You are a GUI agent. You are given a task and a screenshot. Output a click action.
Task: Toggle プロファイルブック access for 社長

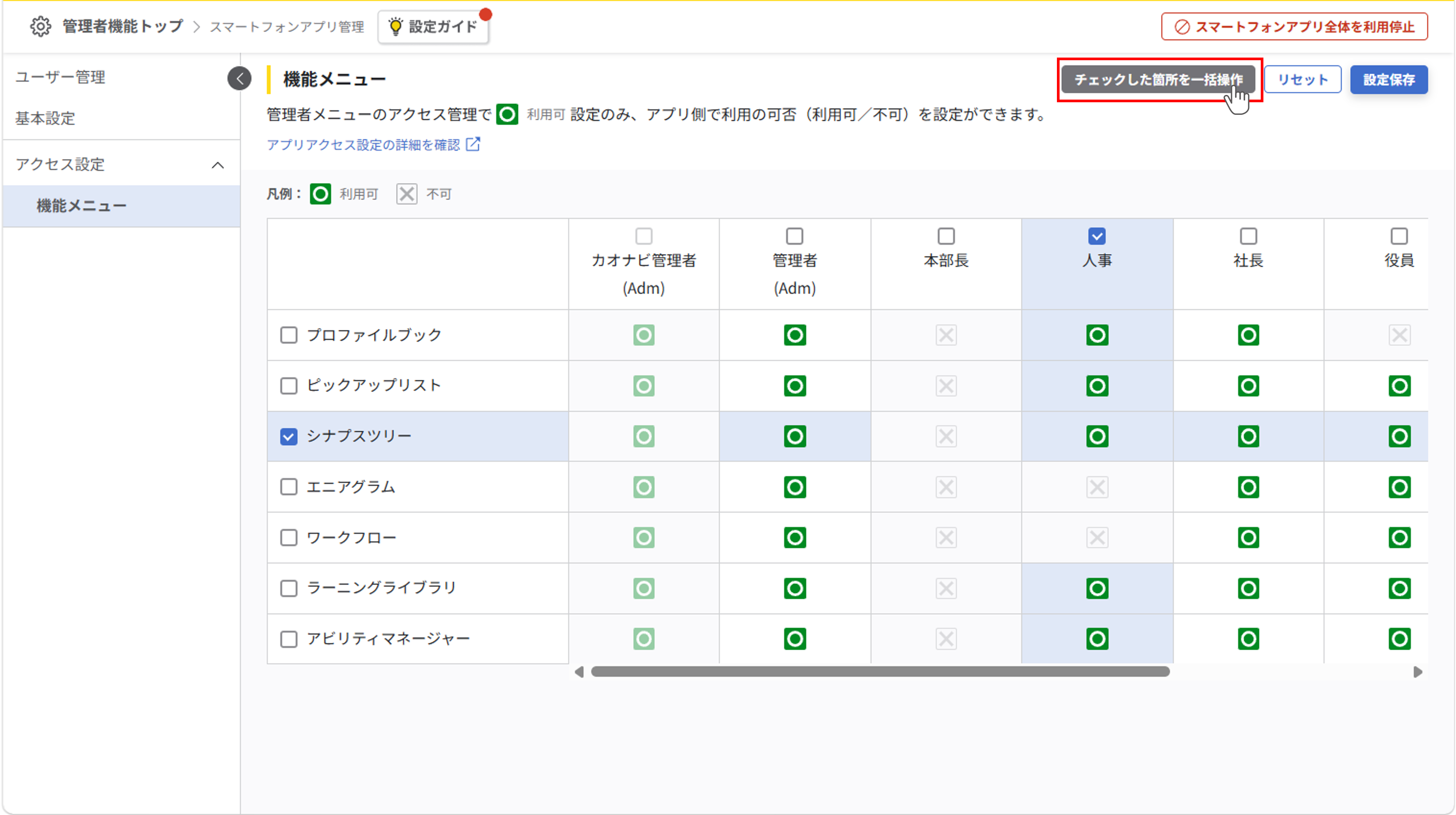[x=1249, y=335]
